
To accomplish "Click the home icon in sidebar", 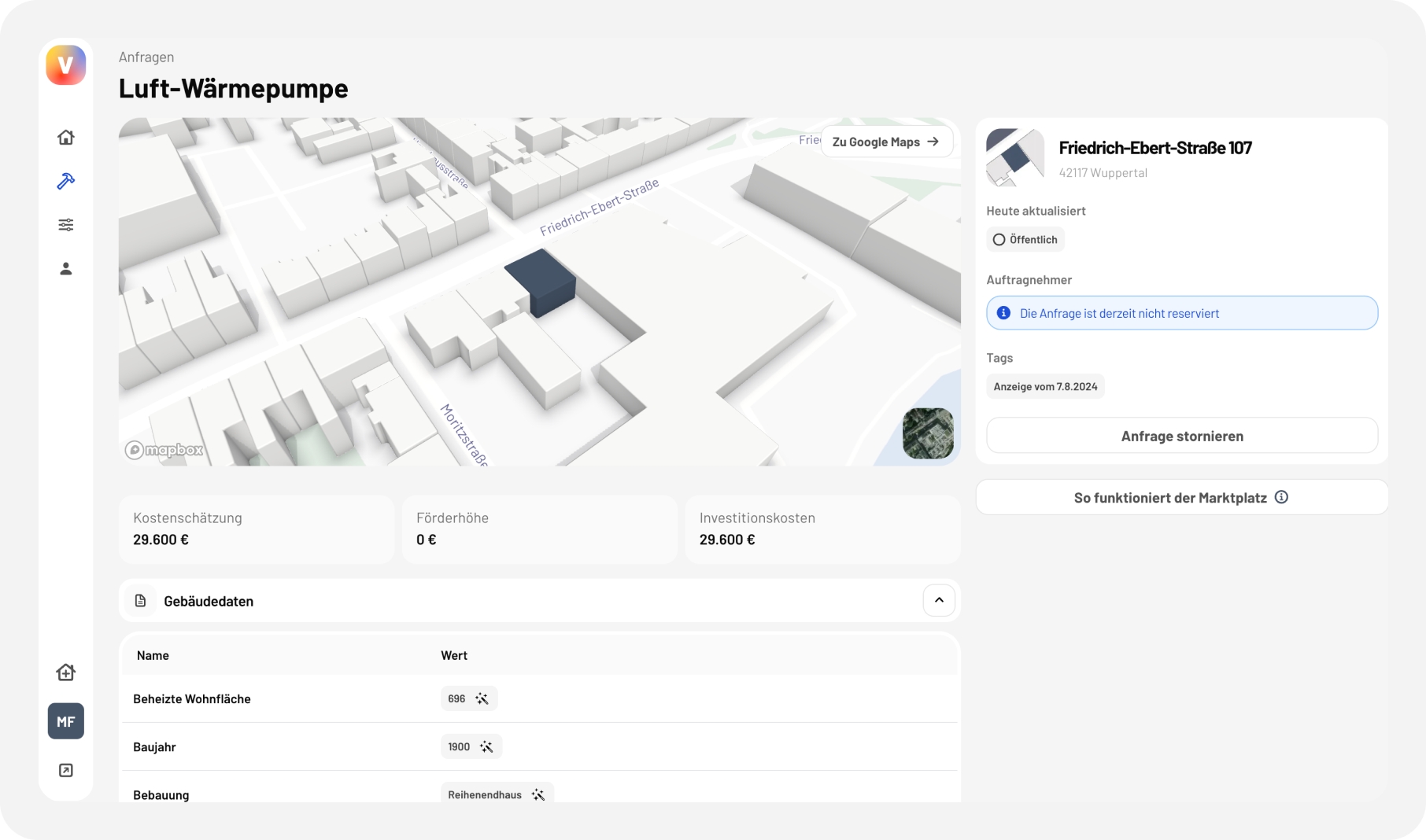I will point(66,138).
